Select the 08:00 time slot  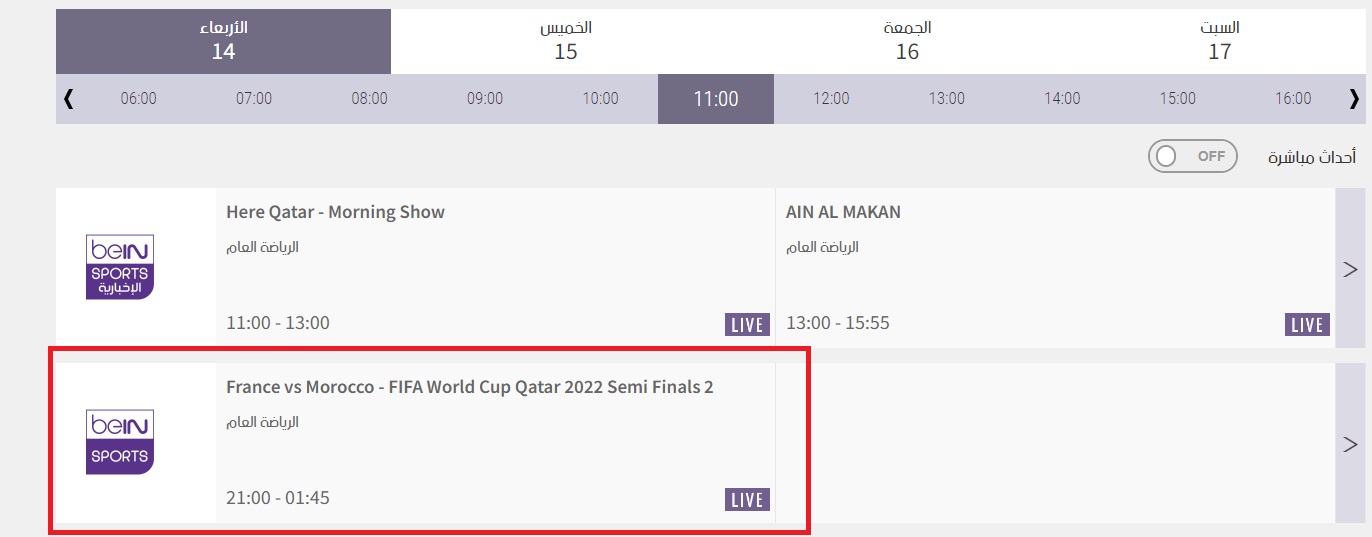tap(369, 99)
